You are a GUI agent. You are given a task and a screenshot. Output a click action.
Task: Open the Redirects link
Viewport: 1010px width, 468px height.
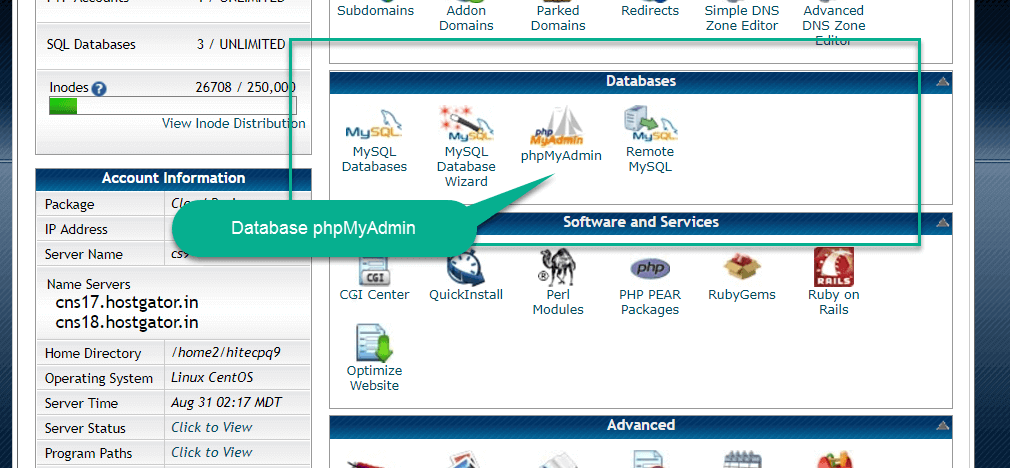(x=650, y=11)
